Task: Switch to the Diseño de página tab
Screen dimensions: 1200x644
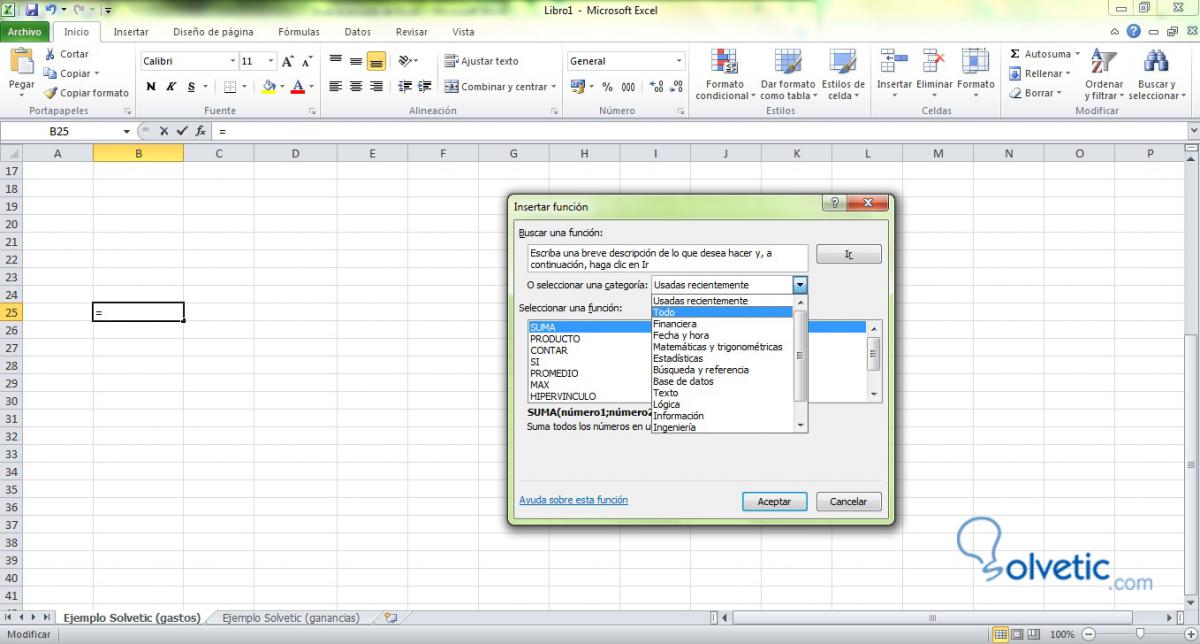Action: (212, 32)
